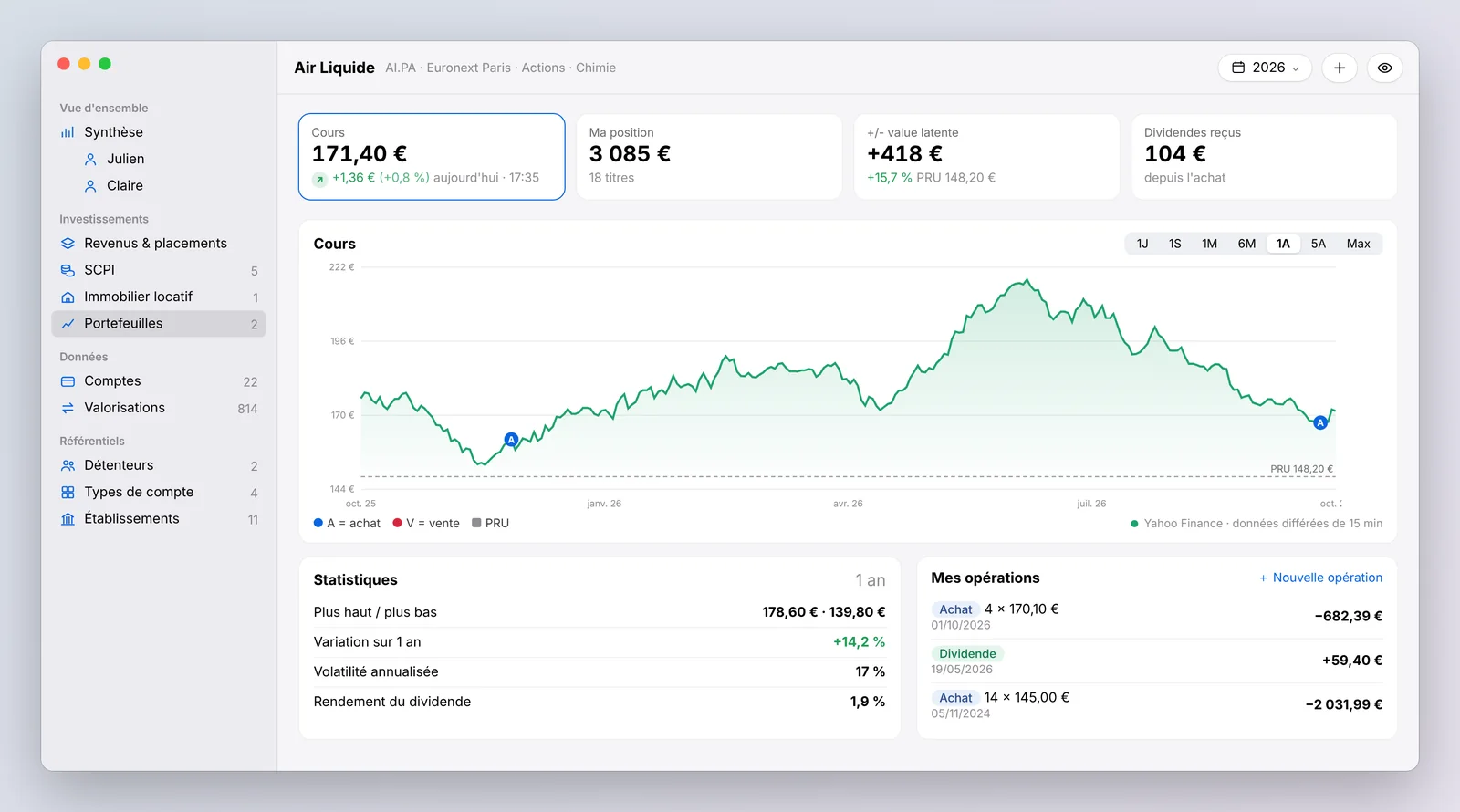
Task: Click the Air Liquide title
Action: (334, 68)
